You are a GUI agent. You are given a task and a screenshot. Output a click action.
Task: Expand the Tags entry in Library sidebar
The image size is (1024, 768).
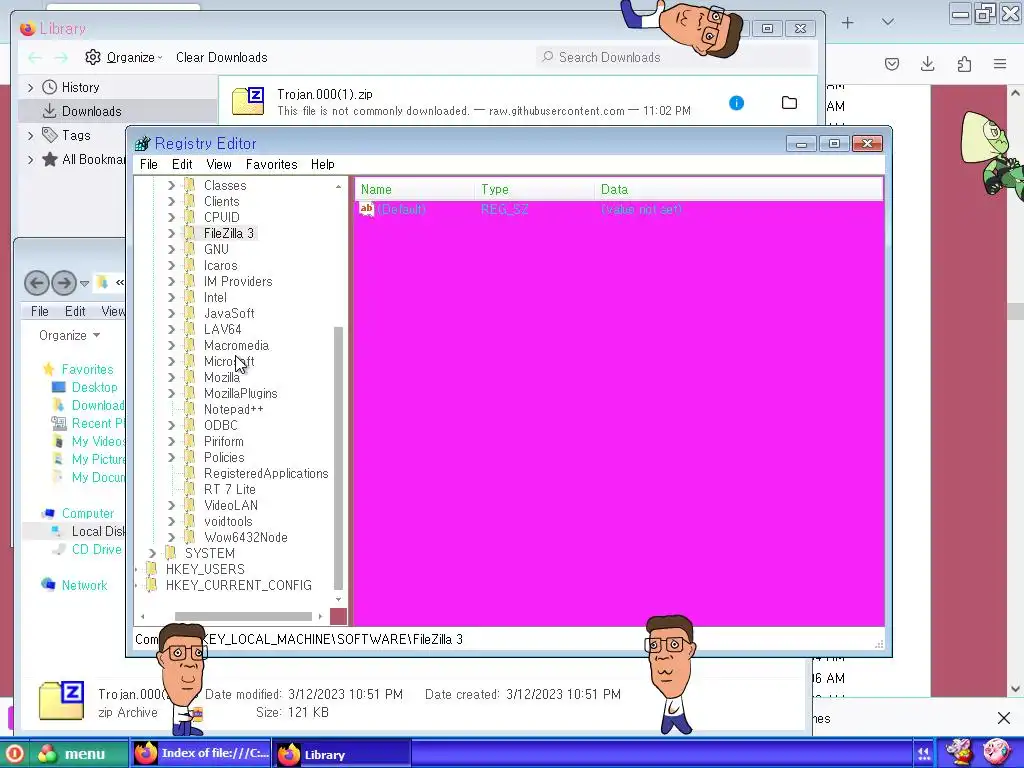tap(30, 136)
